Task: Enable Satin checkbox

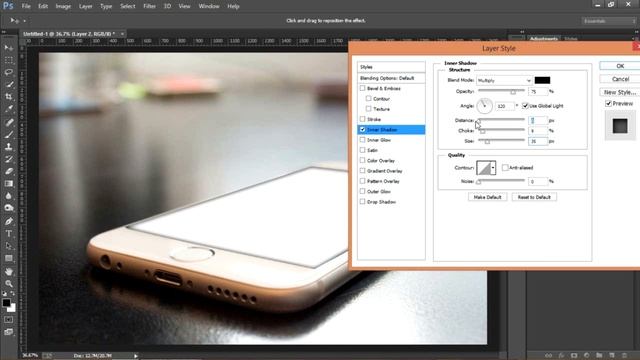Action: [x=362, y=150]
